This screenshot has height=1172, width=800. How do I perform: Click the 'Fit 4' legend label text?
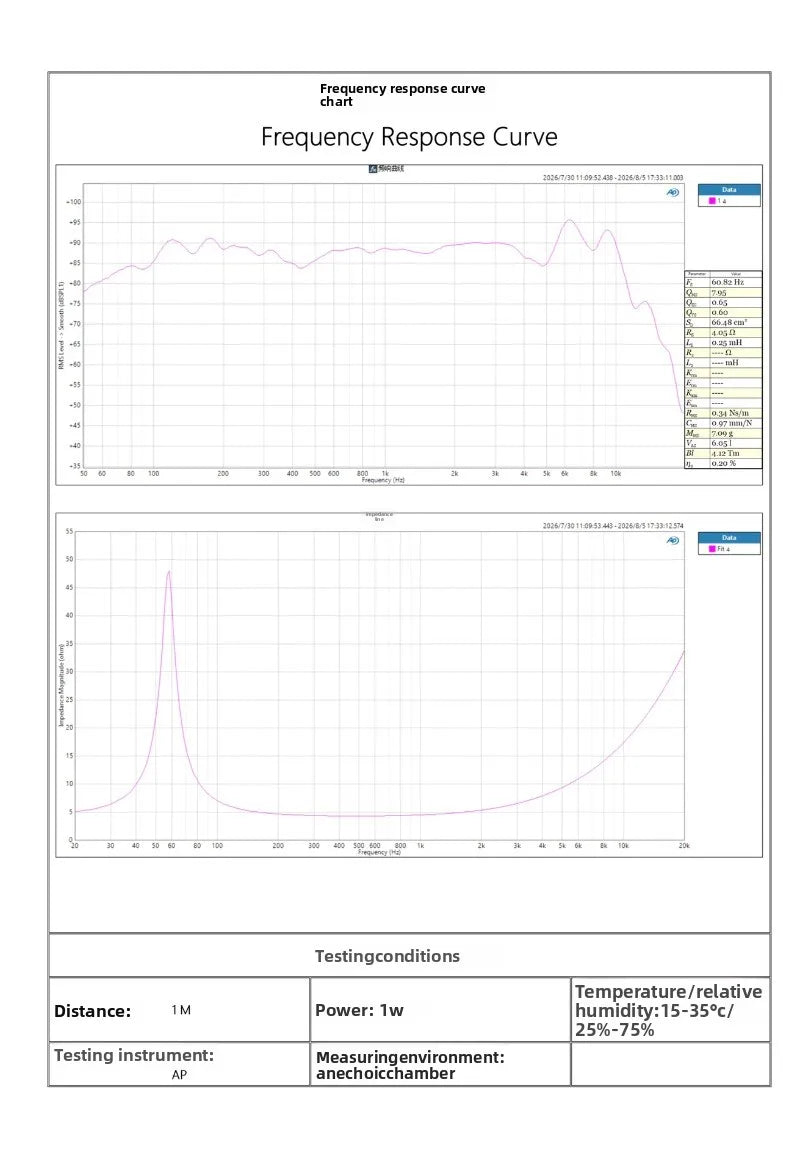(724, 549)
